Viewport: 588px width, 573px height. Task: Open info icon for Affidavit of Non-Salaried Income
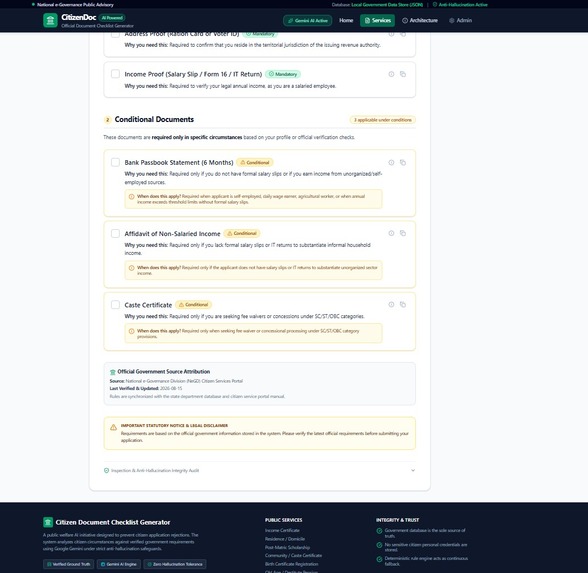(391, 233)
